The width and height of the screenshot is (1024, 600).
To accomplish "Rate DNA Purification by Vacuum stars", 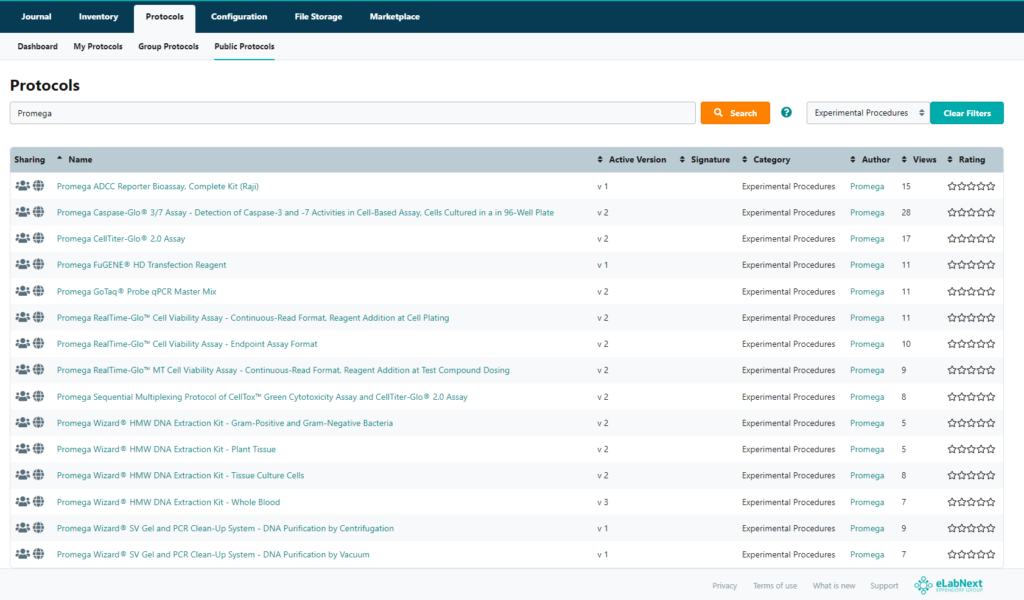I will pos(971,554).
